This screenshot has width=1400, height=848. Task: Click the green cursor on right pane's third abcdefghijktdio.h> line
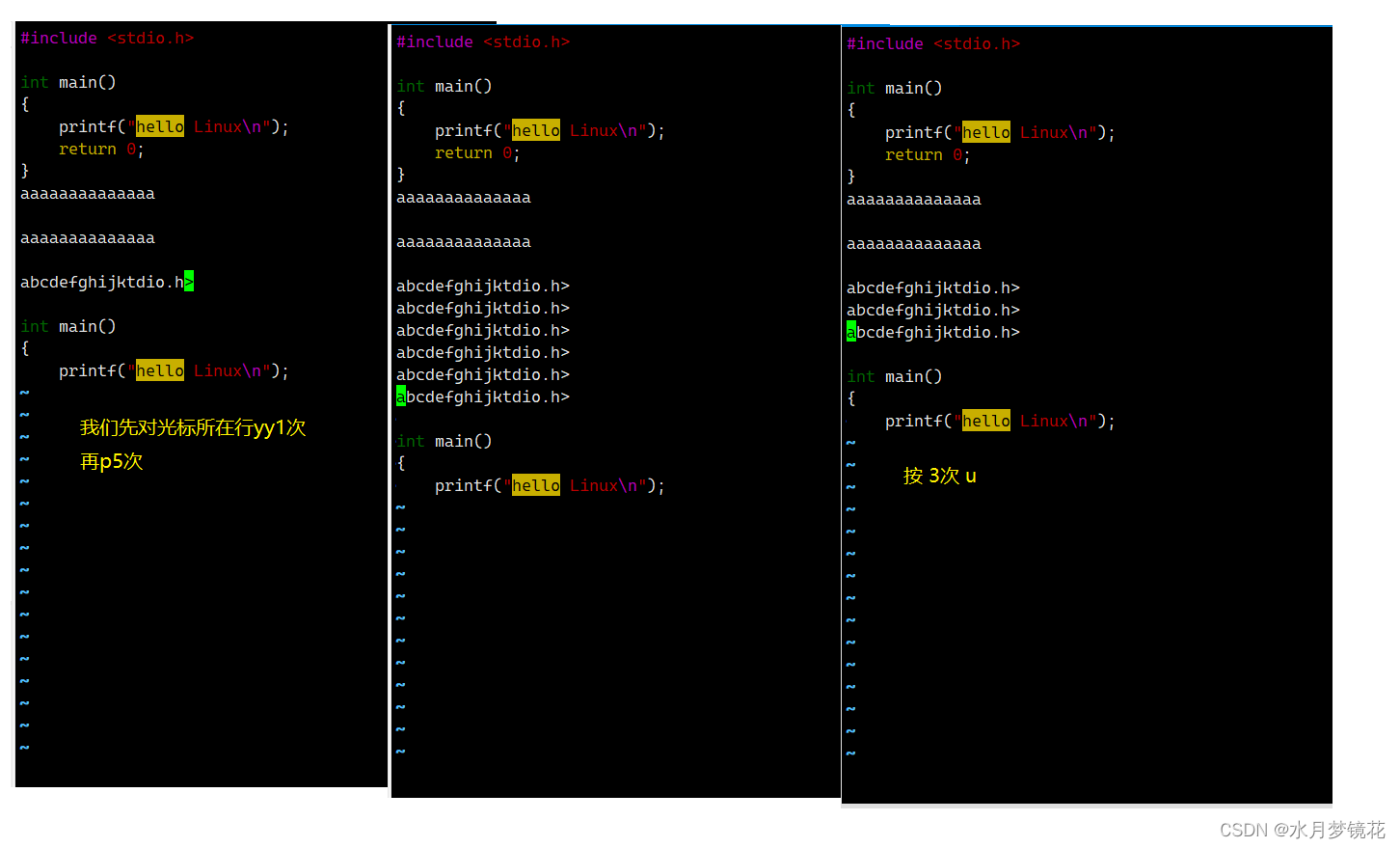coord(851,332)
